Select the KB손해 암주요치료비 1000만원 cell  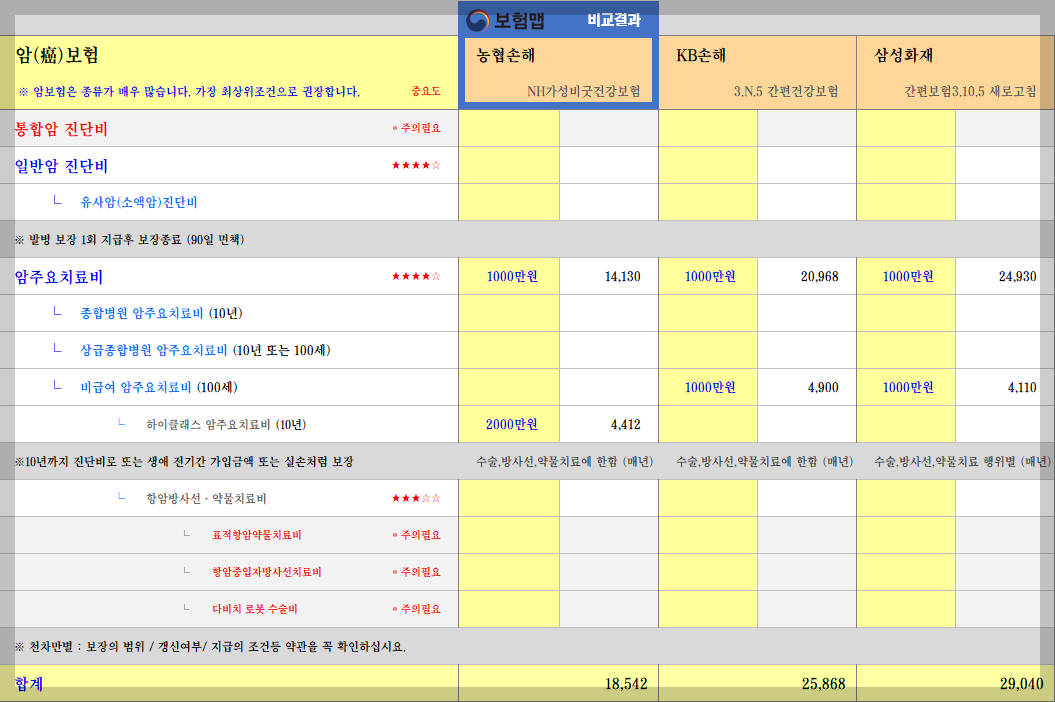(x=708, y=276)
